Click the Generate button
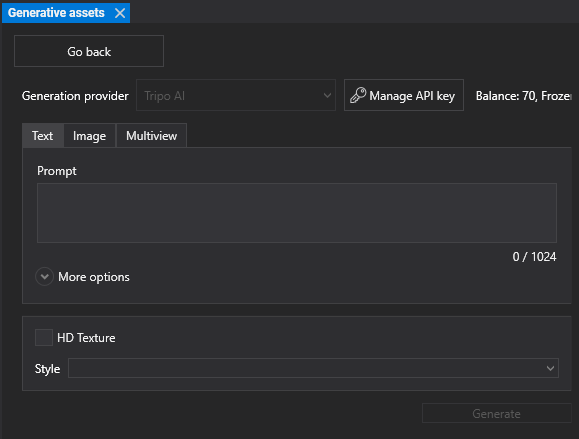The image size is (579, 439). click(496, 414)
